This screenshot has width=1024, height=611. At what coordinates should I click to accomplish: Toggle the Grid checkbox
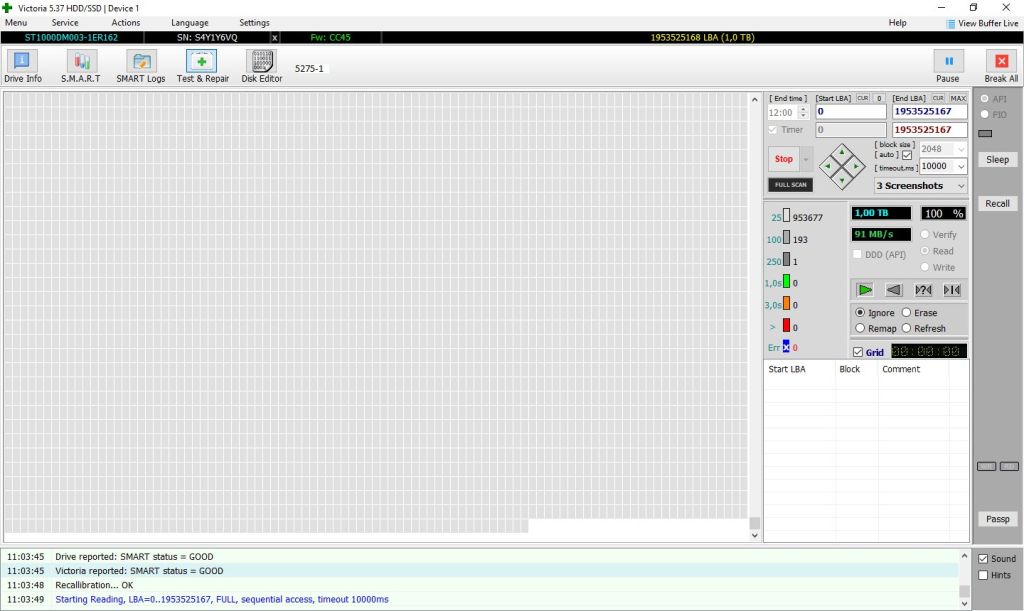(858, 352)
